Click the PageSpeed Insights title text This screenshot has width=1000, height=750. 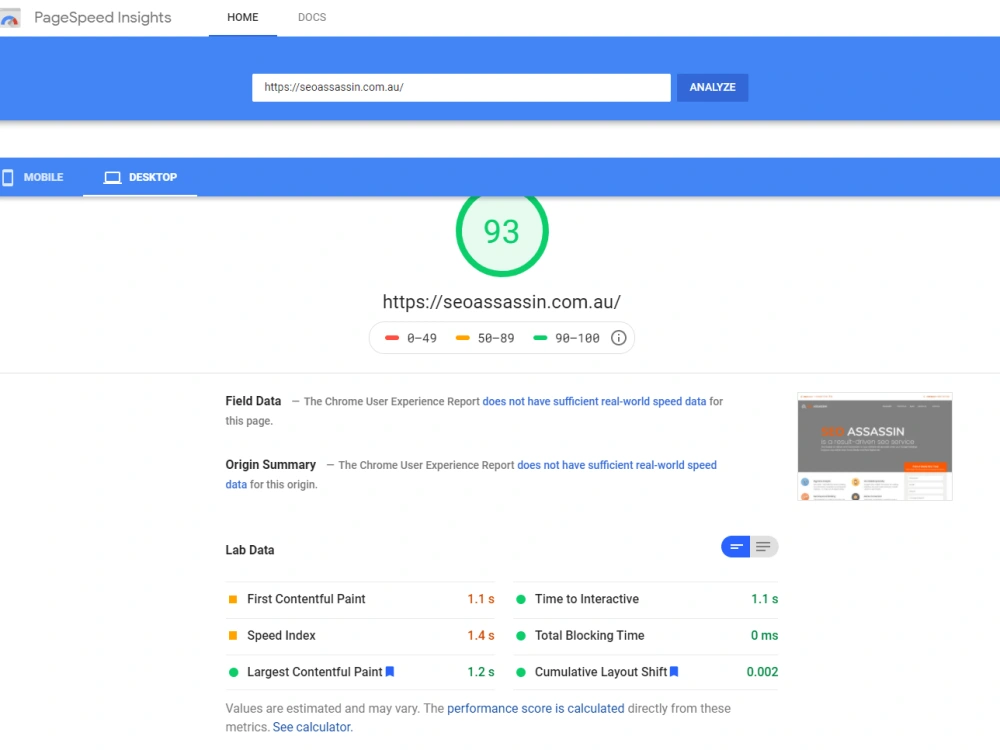coord(103,17)
